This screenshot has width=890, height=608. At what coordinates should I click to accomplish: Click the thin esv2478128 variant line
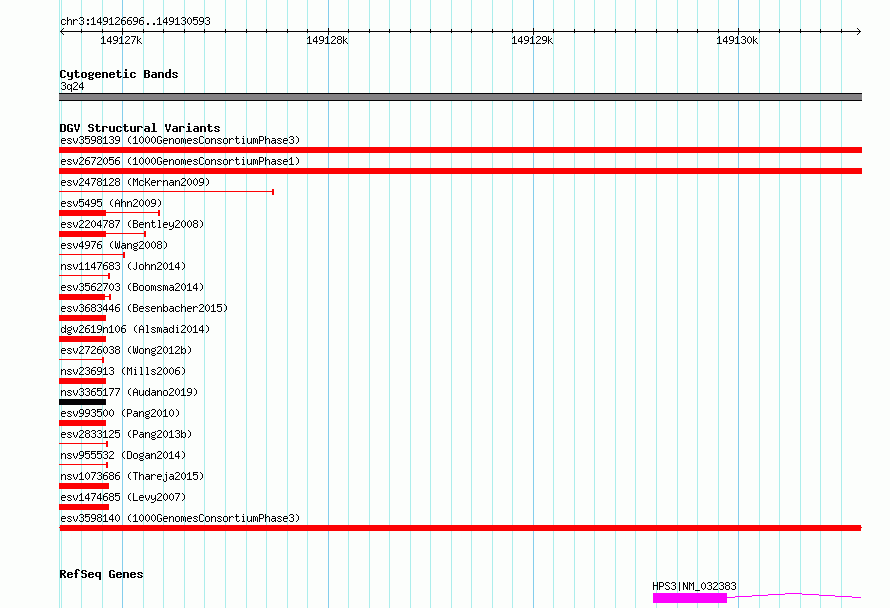166,192
